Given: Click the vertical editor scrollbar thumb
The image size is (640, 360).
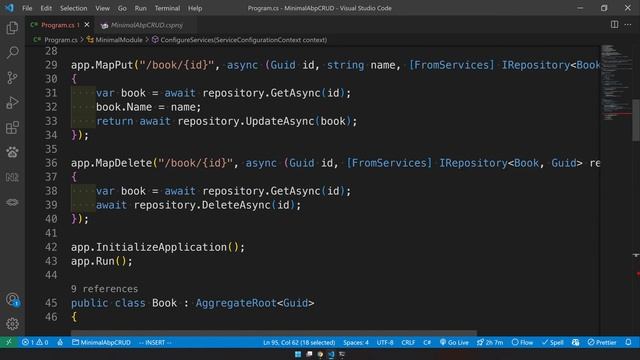Looking at the screenshot, I should 636,120.
